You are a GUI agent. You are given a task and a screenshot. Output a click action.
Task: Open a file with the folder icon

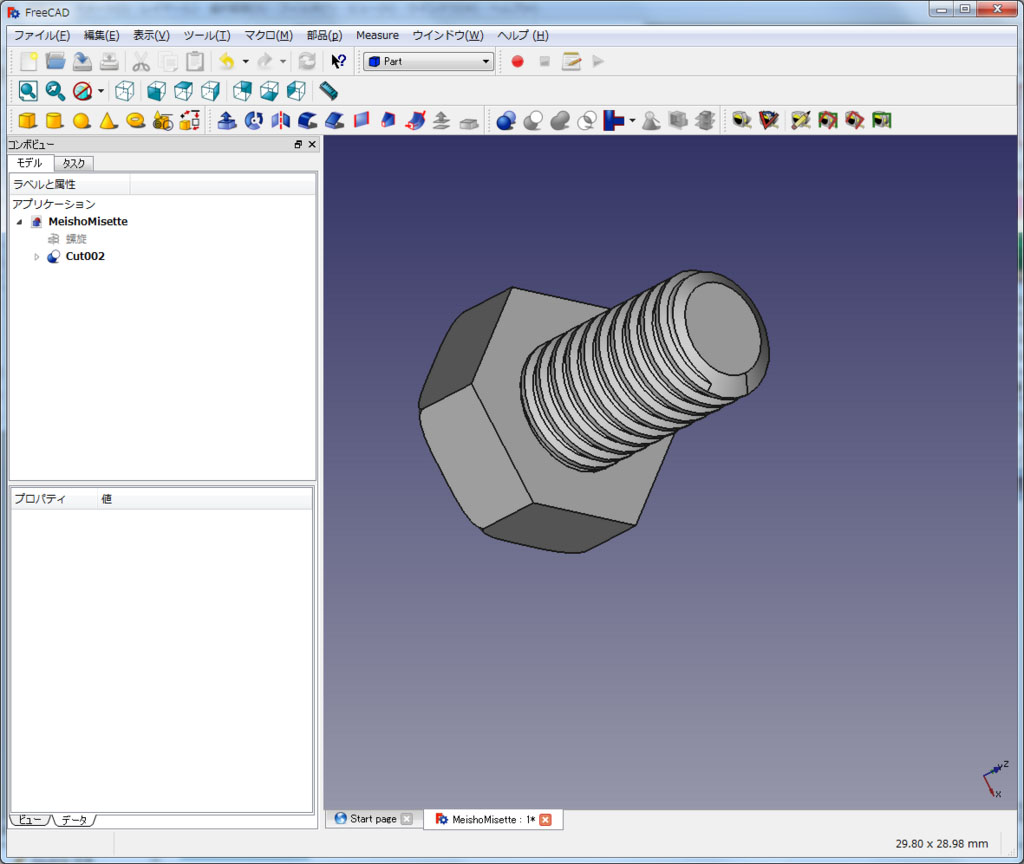coord(56,61)
